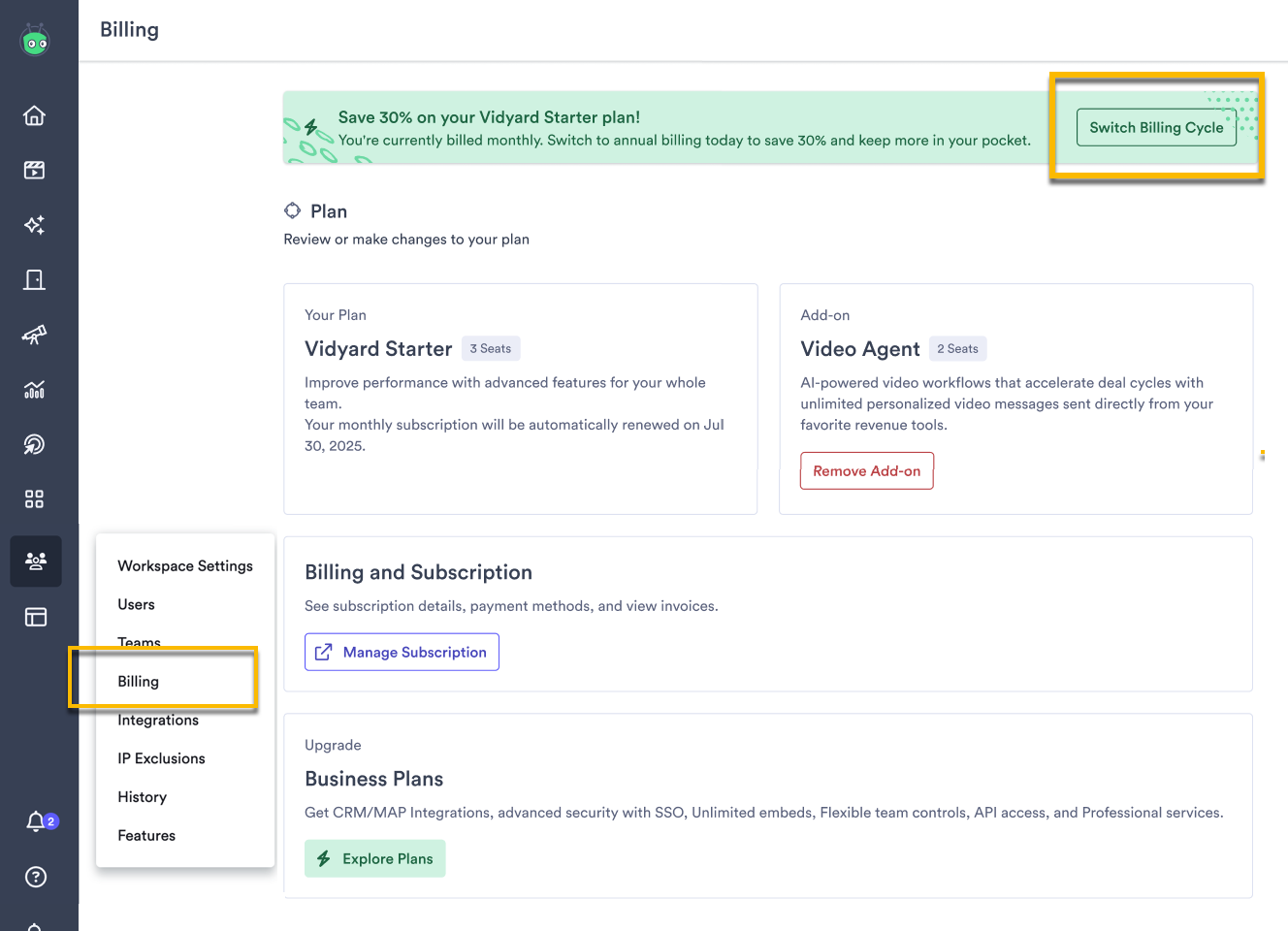This screenshot has height=931, width=1288.
Task: Click Remove Add-on for Video Agent
Action: point(866,470)
